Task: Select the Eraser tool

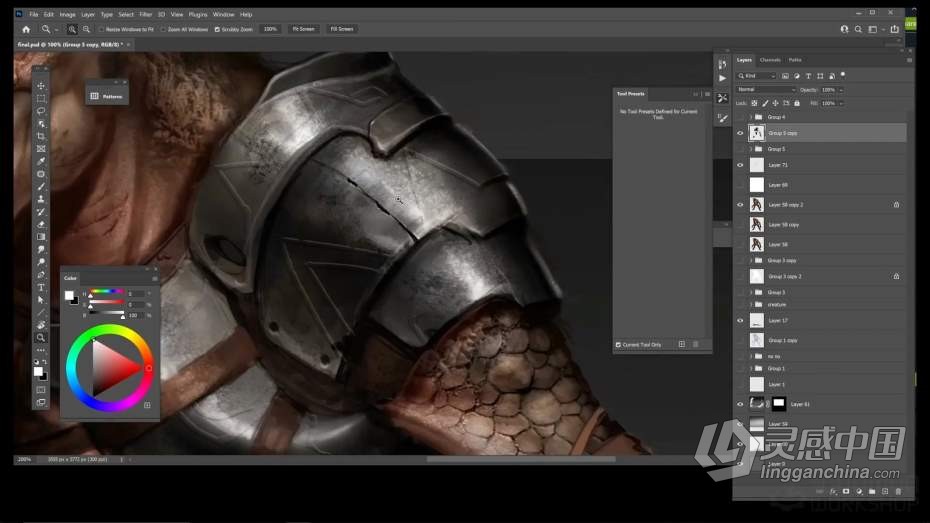Action: tap(41, 225)
